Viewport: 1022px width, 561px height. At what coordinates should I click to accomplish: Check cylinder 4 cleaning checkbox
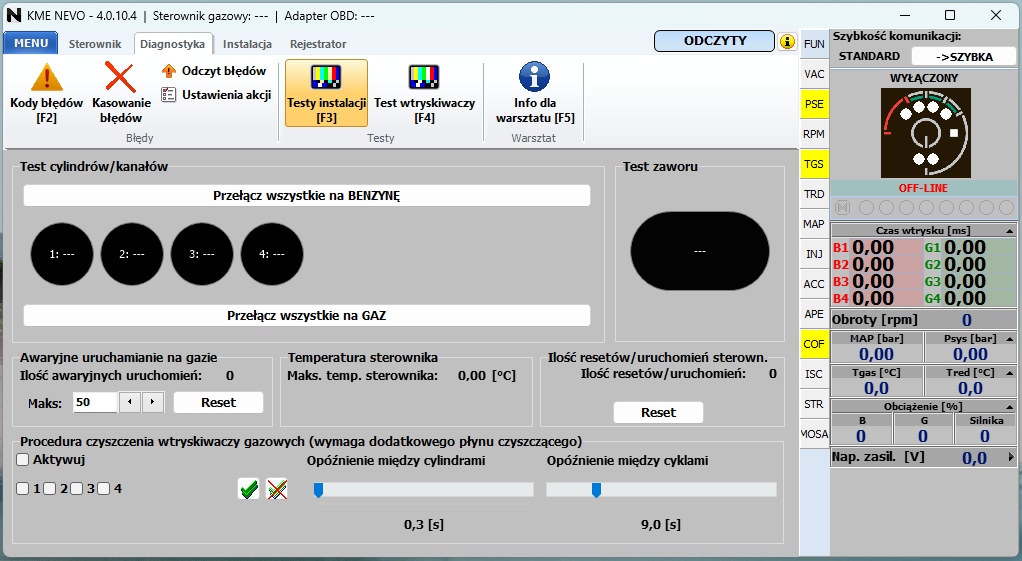[x=104, y=489]
